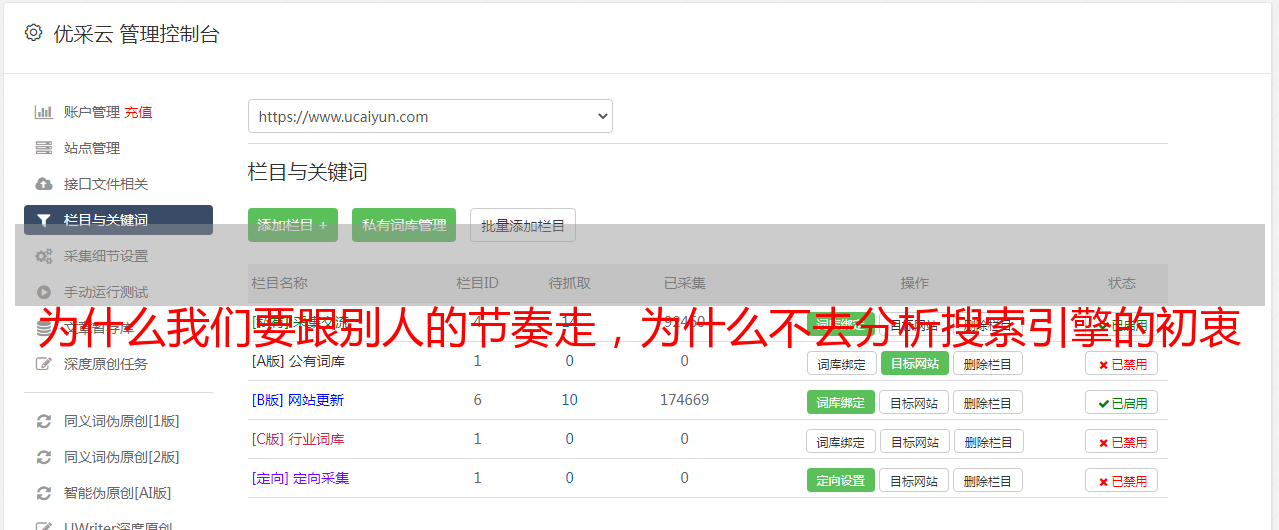The height and width of the screenshot is (530, 1279).
Task: Click the refresh icon for 智能伪原创[AI版]
Action: [x=44, y=493]
